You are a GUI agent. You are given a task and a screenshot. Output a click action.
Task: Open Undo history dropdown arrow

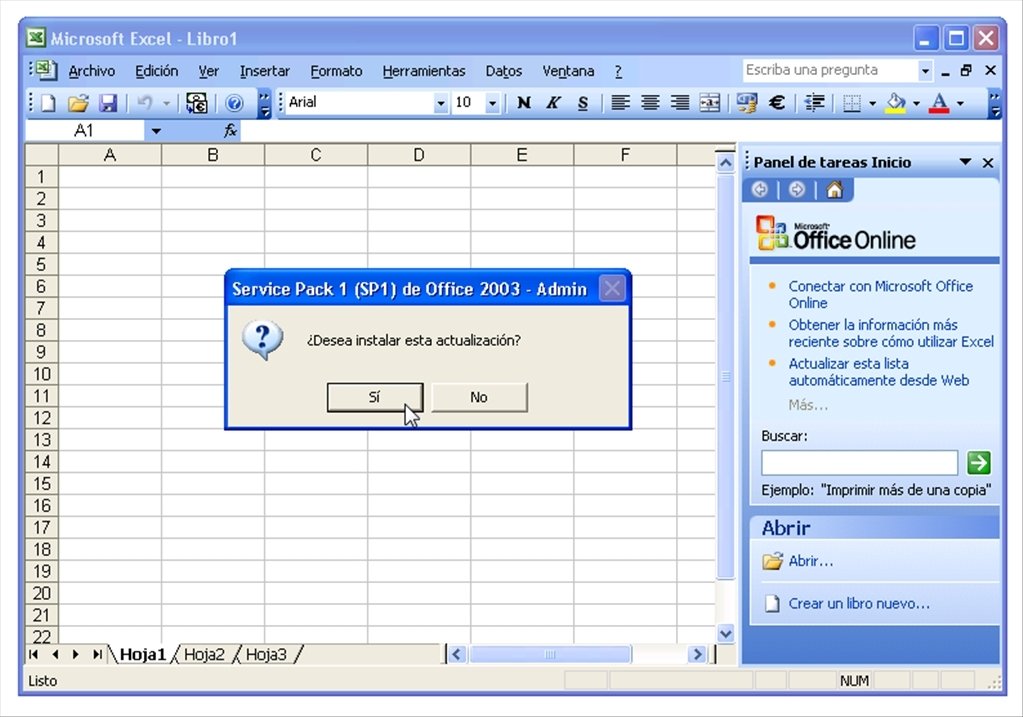click(x=166, y=103)
